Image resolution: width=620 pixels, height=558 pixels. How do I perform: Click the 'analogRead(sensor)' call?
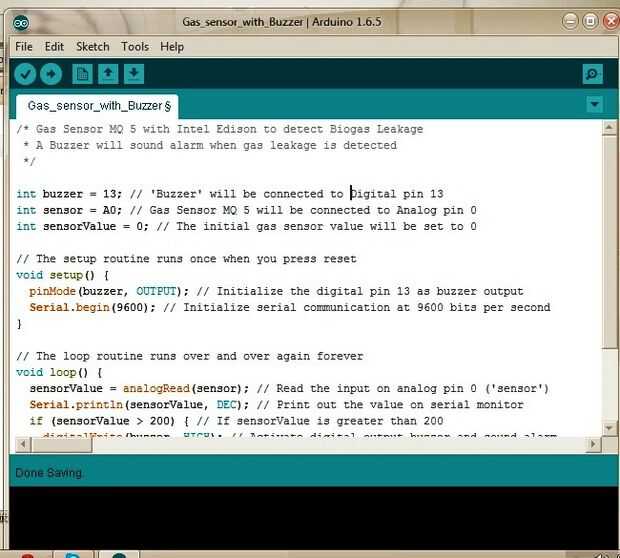click(182, 389)
